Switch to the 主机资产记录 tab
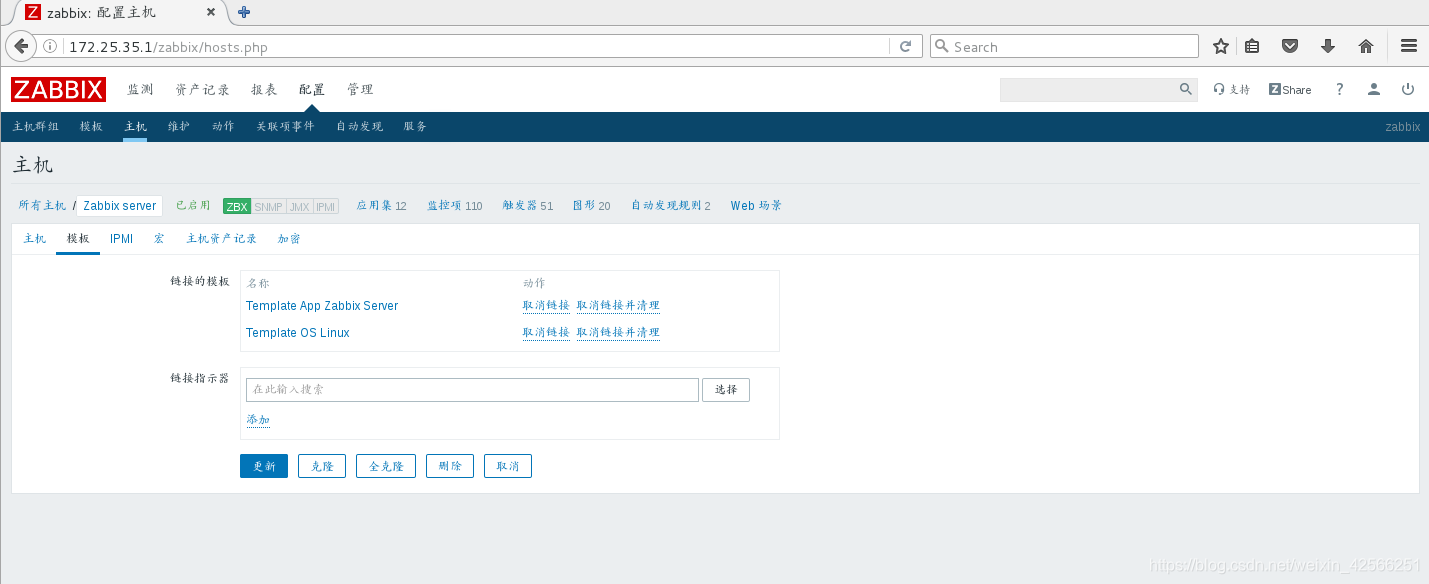Image resolution: width=1429 pixels, height=584 pixels. click(221, 239)
